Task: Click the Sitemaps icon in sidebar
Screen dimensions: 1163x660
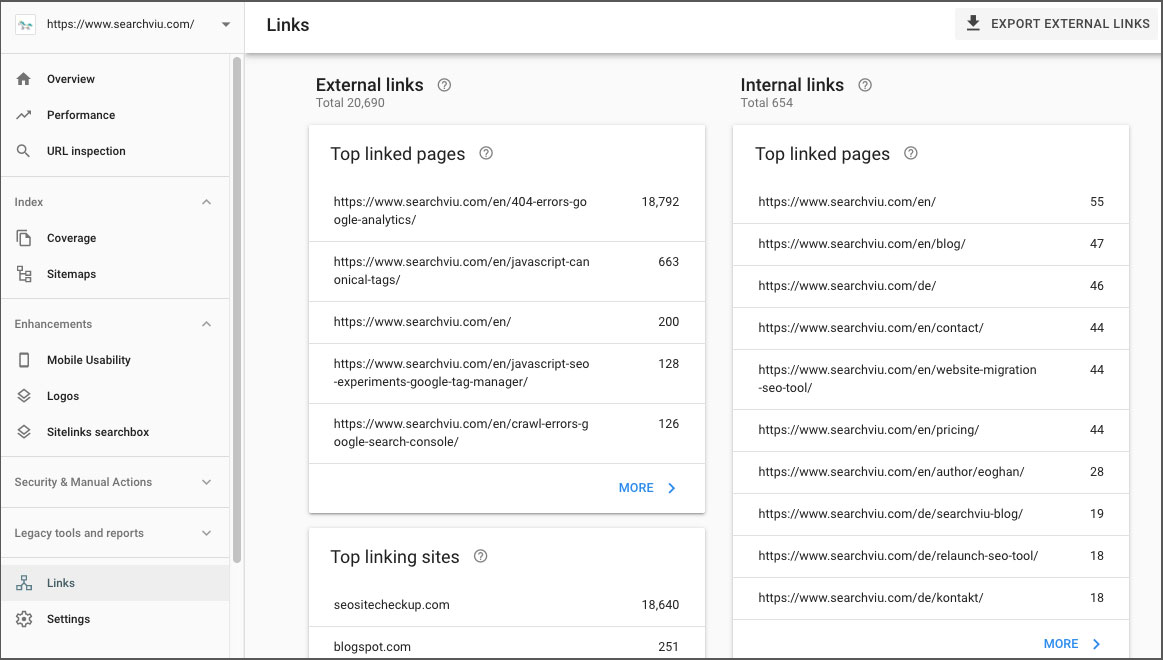Action: click(x=24, y=274)
